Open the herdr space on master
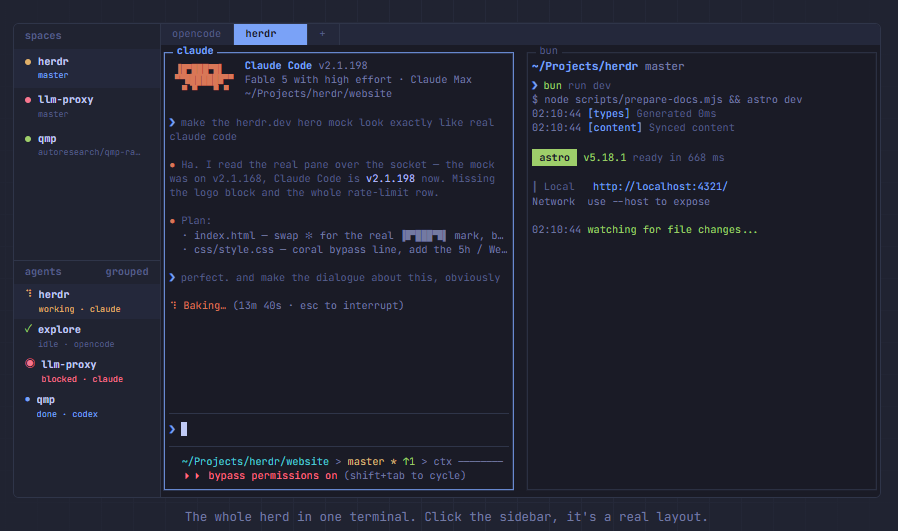 pos(87,68)
